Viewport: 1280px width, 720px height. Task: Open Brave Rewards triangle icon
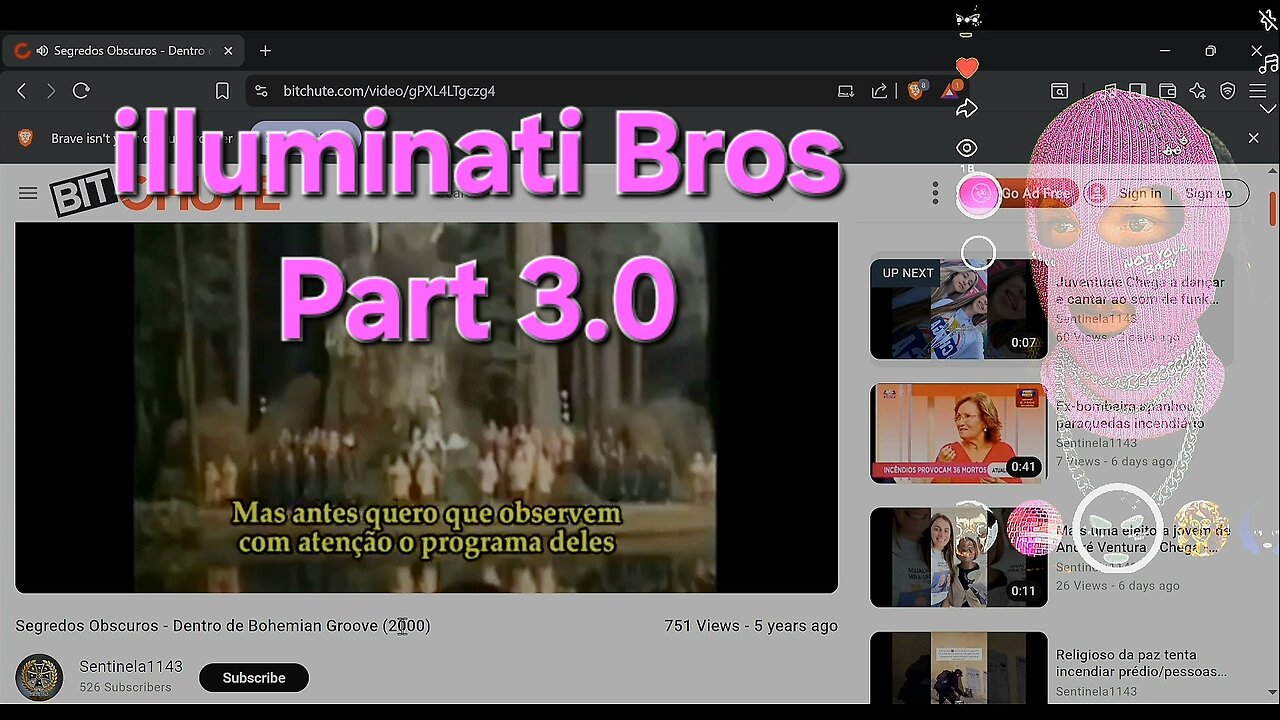click(948, 91)
